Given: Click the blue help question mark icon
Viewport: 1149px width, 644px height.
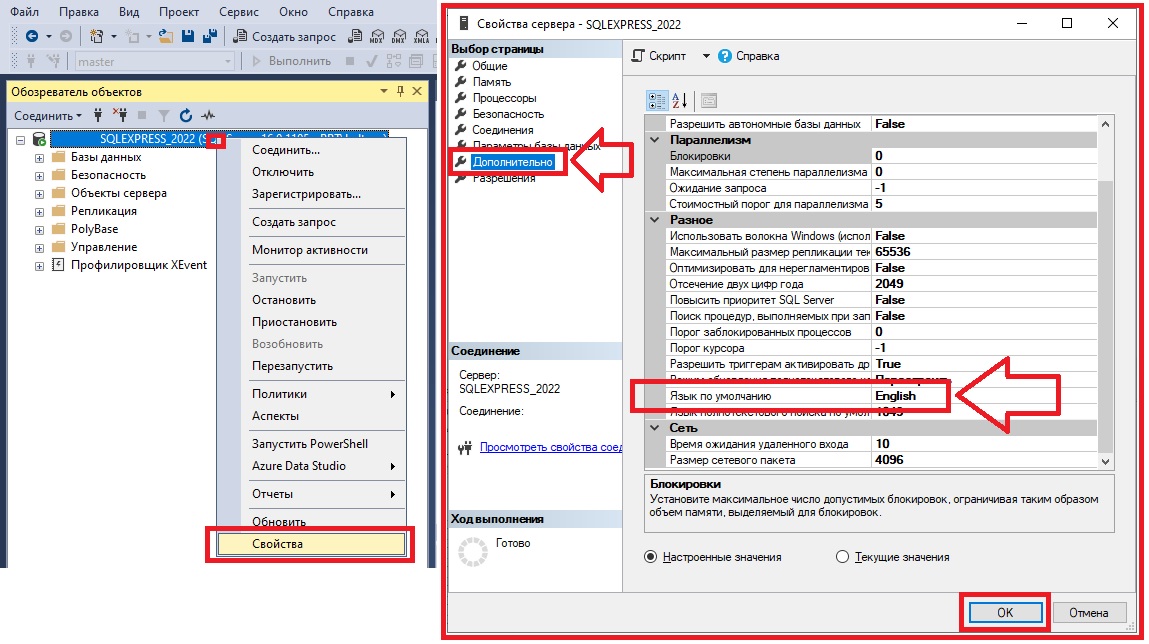Looking at the screenshot, I should pyautogui.click(x=724, y=56).
